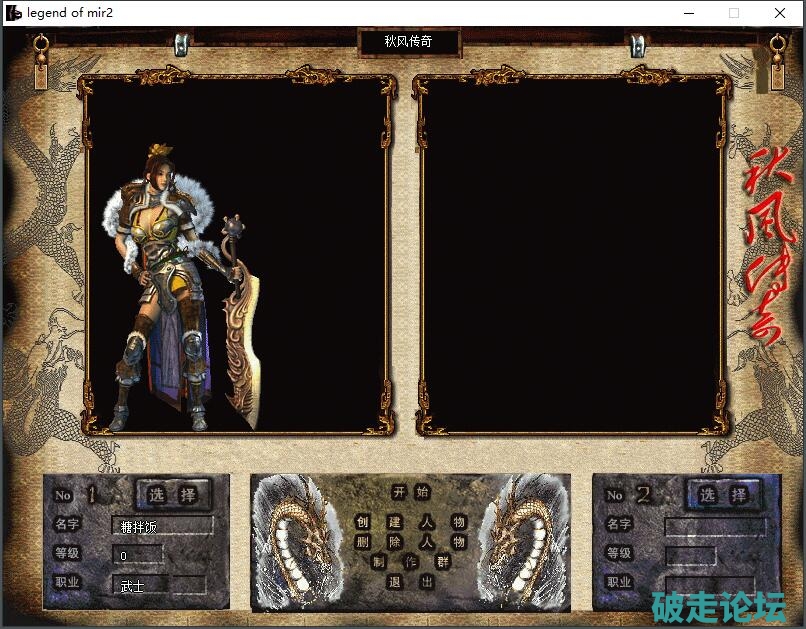The height and width of the screenshot is (629, 806).
Task: Click the red calligraphy logo on the right
Action: pyautogui.click(x=767, y=245)
